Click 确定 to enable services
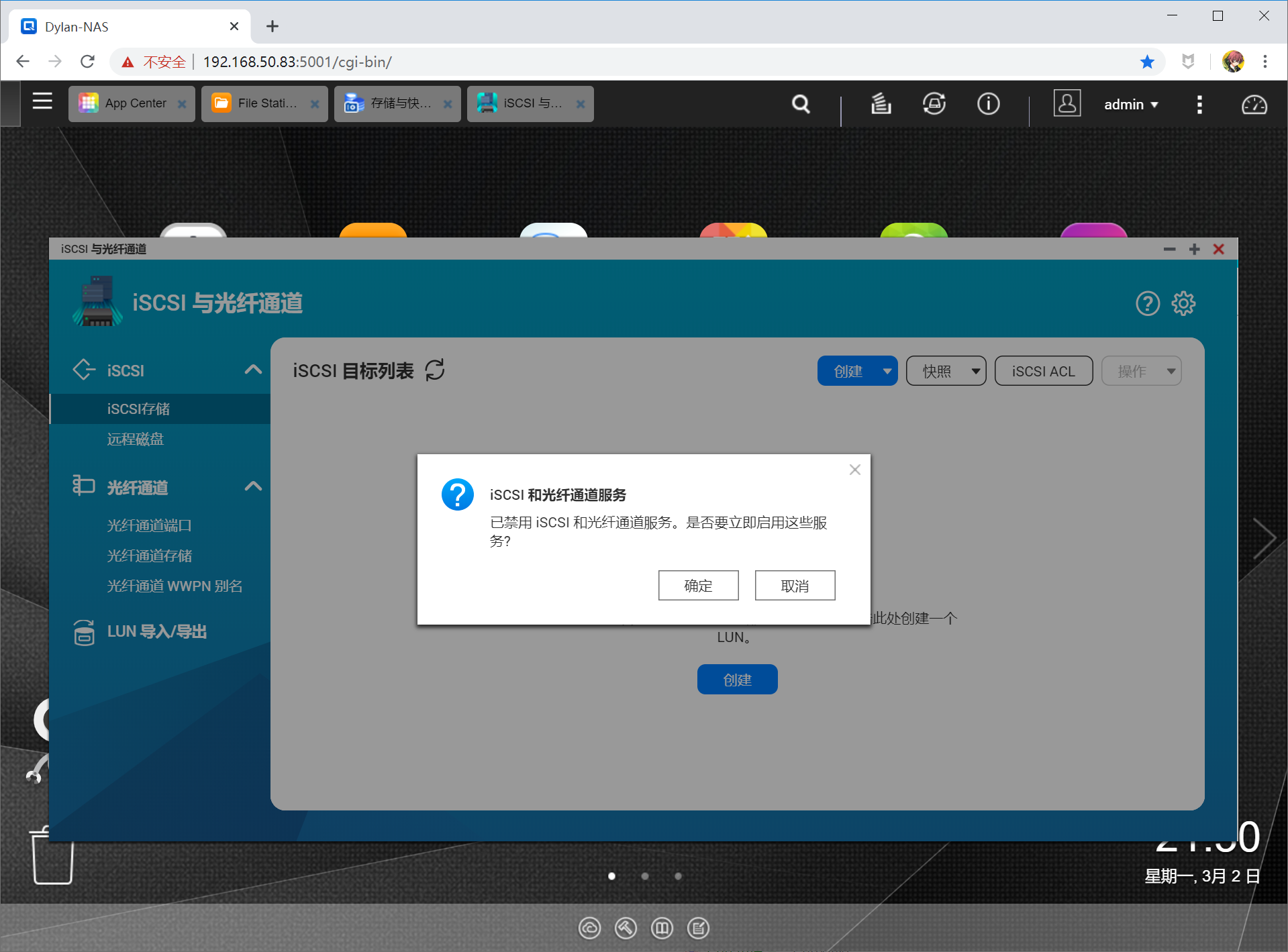 coord(698,586)
